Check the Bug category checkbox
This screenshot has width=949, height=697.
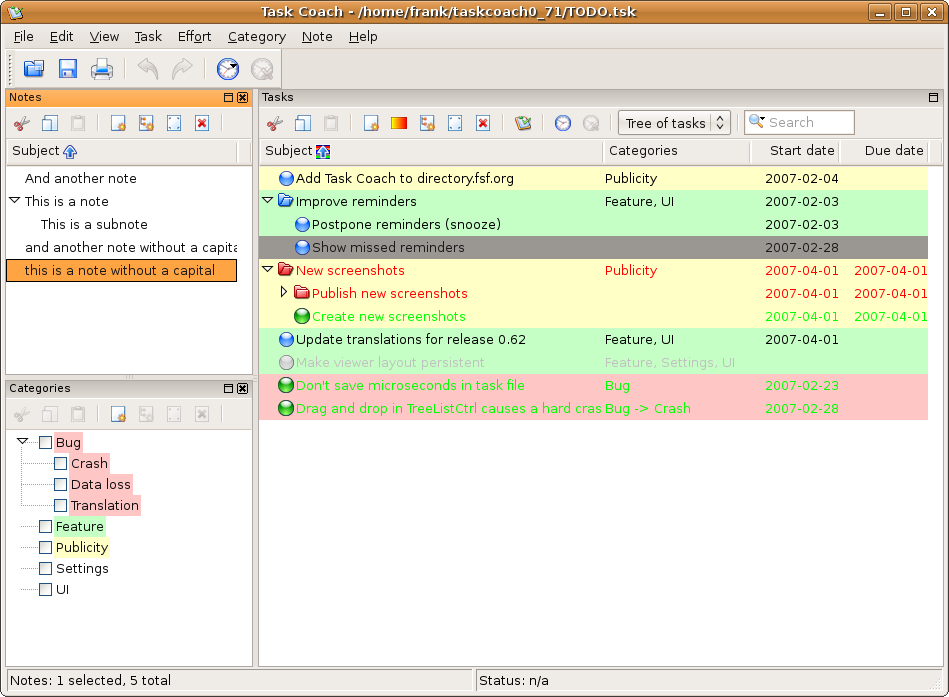coord(45,443)
